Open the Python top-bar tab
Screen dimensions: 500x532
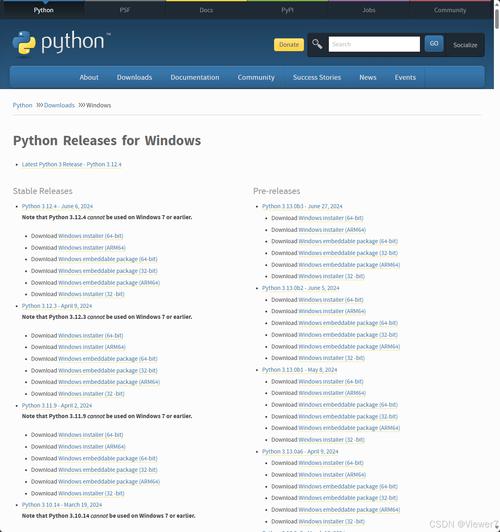[x=43, y=10]
